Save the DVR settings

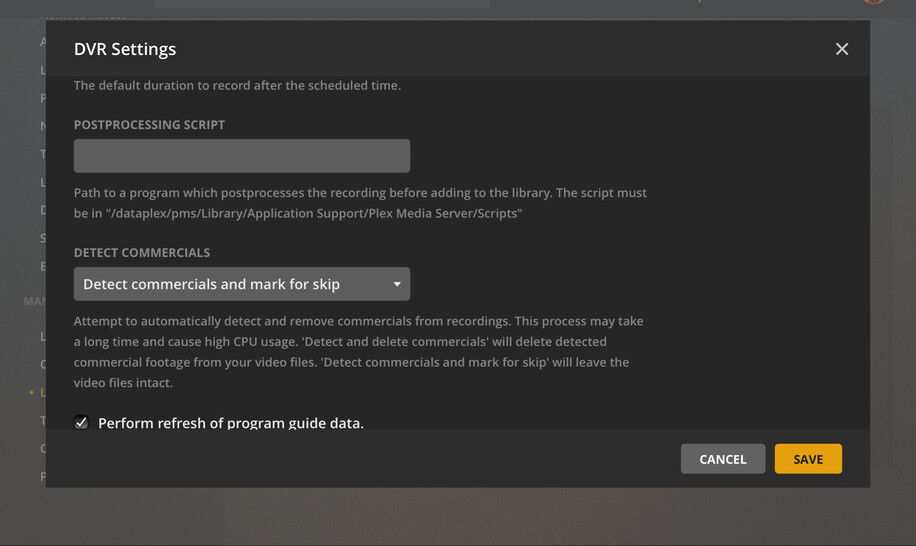[808, 459]
